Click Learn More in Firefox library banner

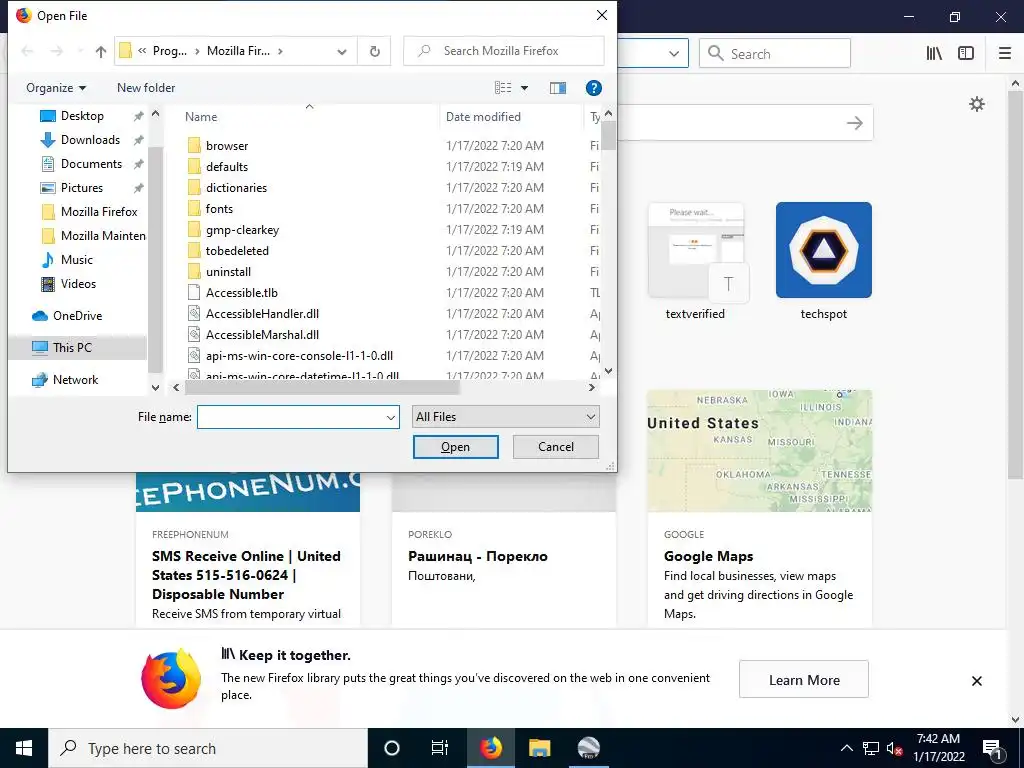click(x=803, y=680)
